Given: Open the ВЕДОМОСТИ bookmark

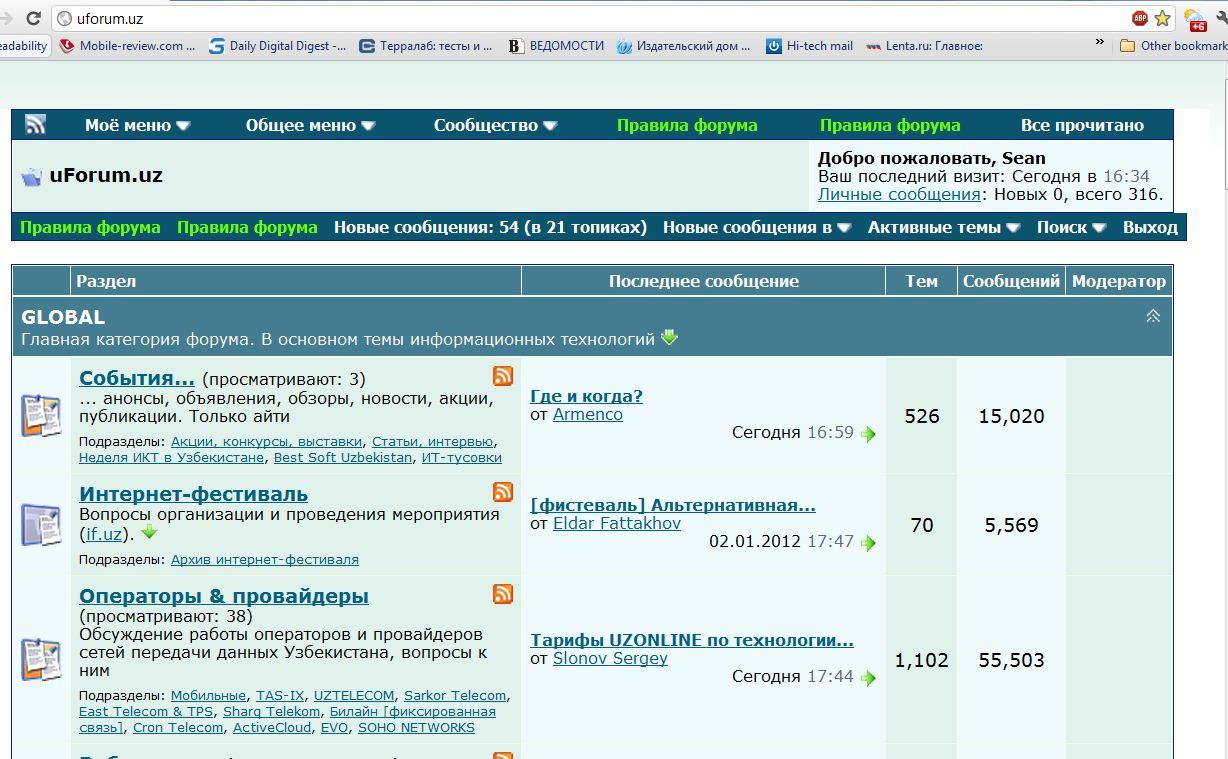Looking at the screenshot, I should point(557,45).
